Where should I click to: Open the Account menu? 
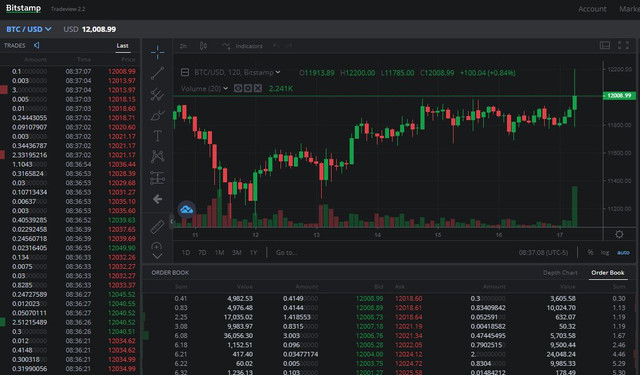(x=592, y=9)
